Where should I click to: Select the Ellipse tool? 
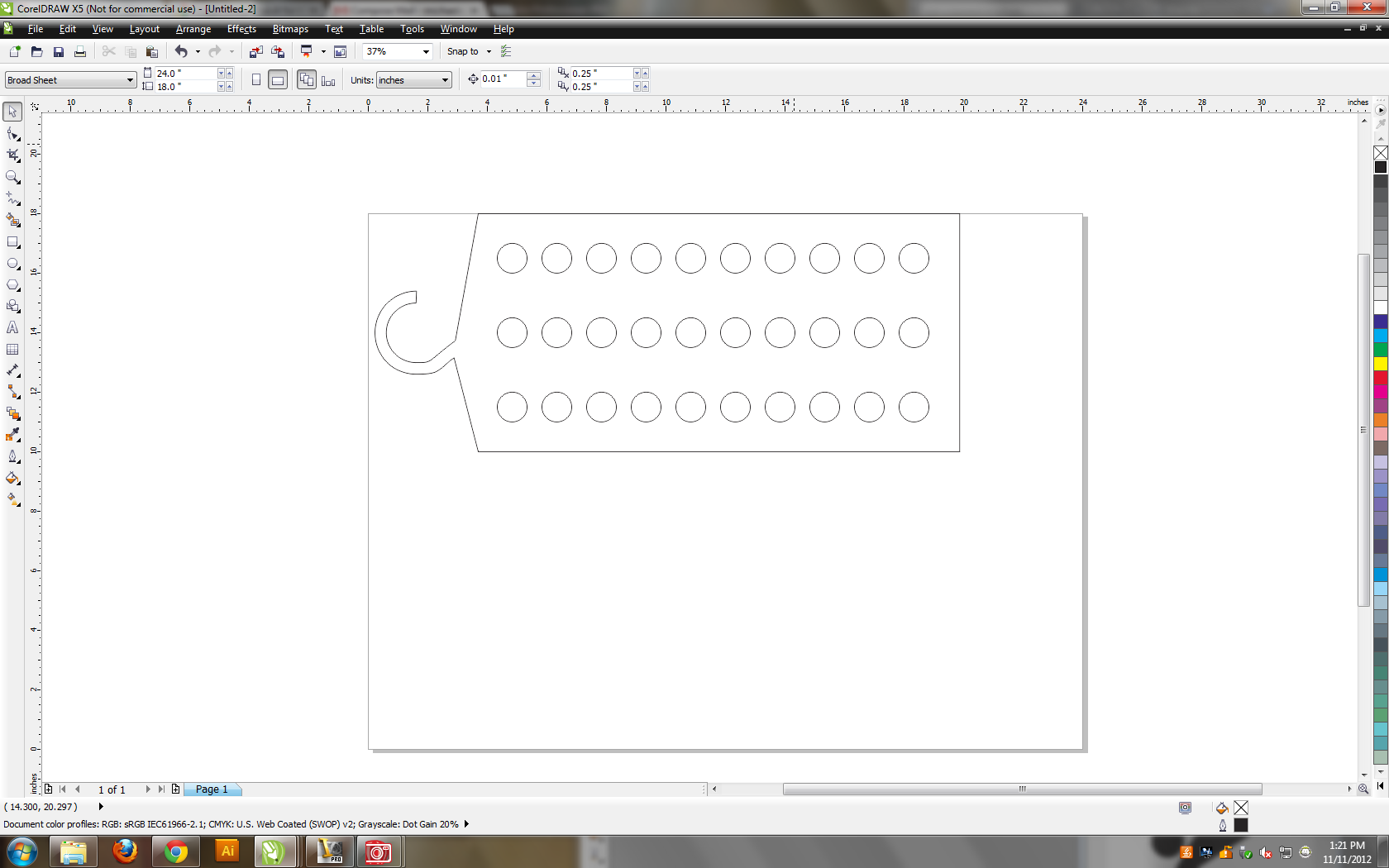pyautogui.click(x=12, y=264)
